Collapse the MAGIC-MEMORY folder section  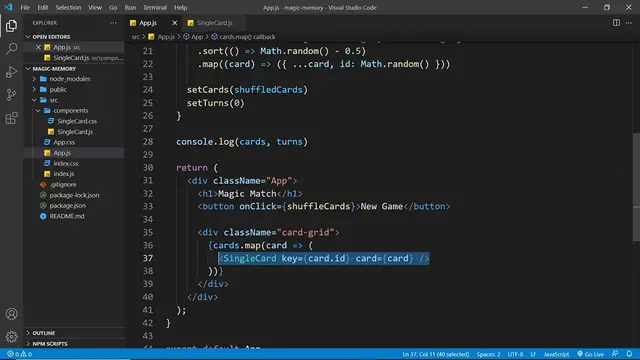point(28,69)
